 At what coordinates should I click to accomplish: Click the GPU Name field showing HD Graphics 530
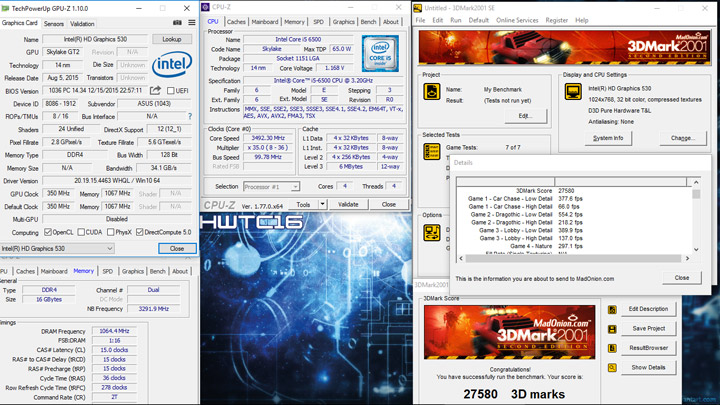[x=96, y=39]
